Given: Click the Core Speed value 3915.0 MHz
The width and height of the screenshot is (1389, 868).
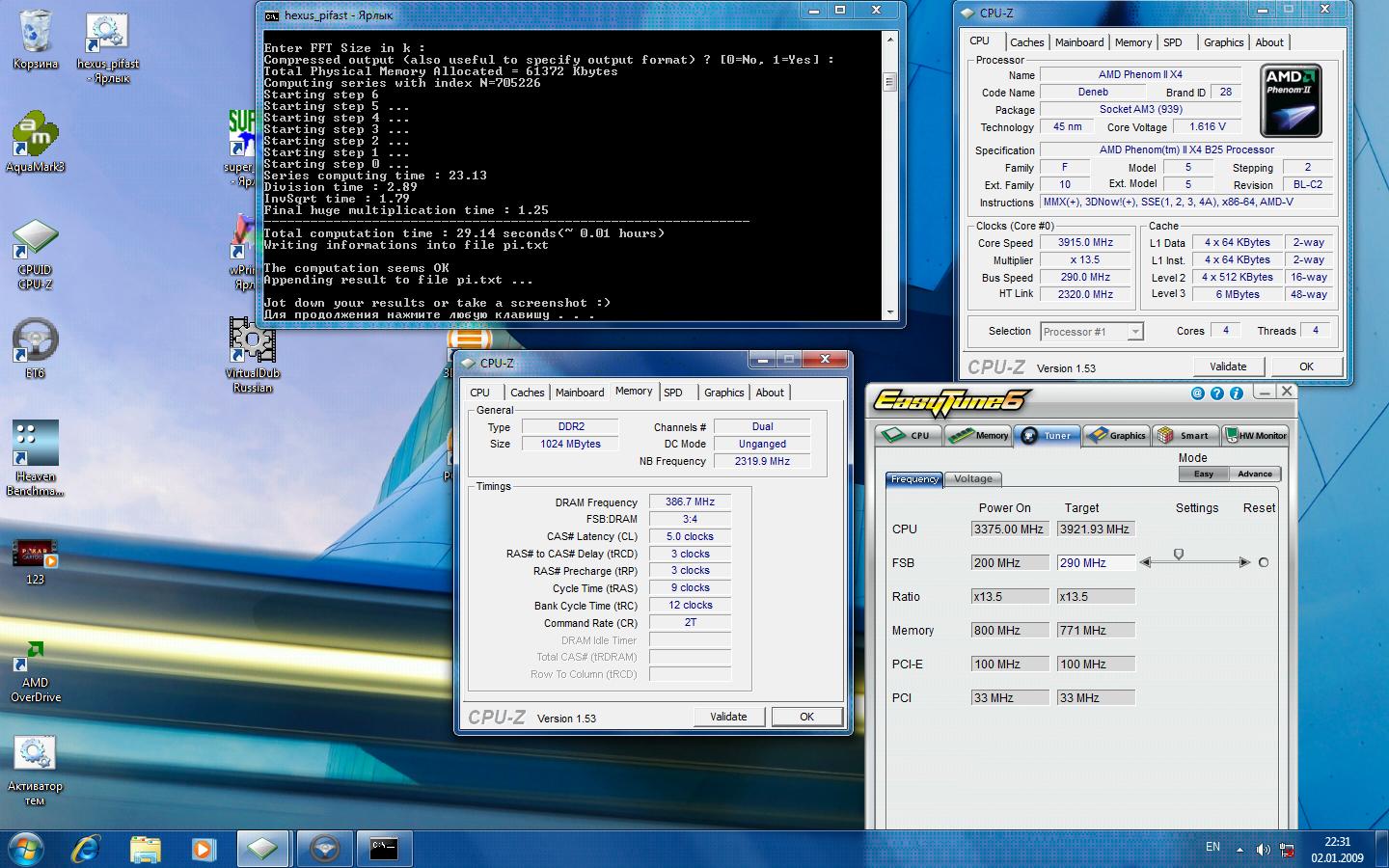Looking at the screenshot, I should (x=1085, y=242).
